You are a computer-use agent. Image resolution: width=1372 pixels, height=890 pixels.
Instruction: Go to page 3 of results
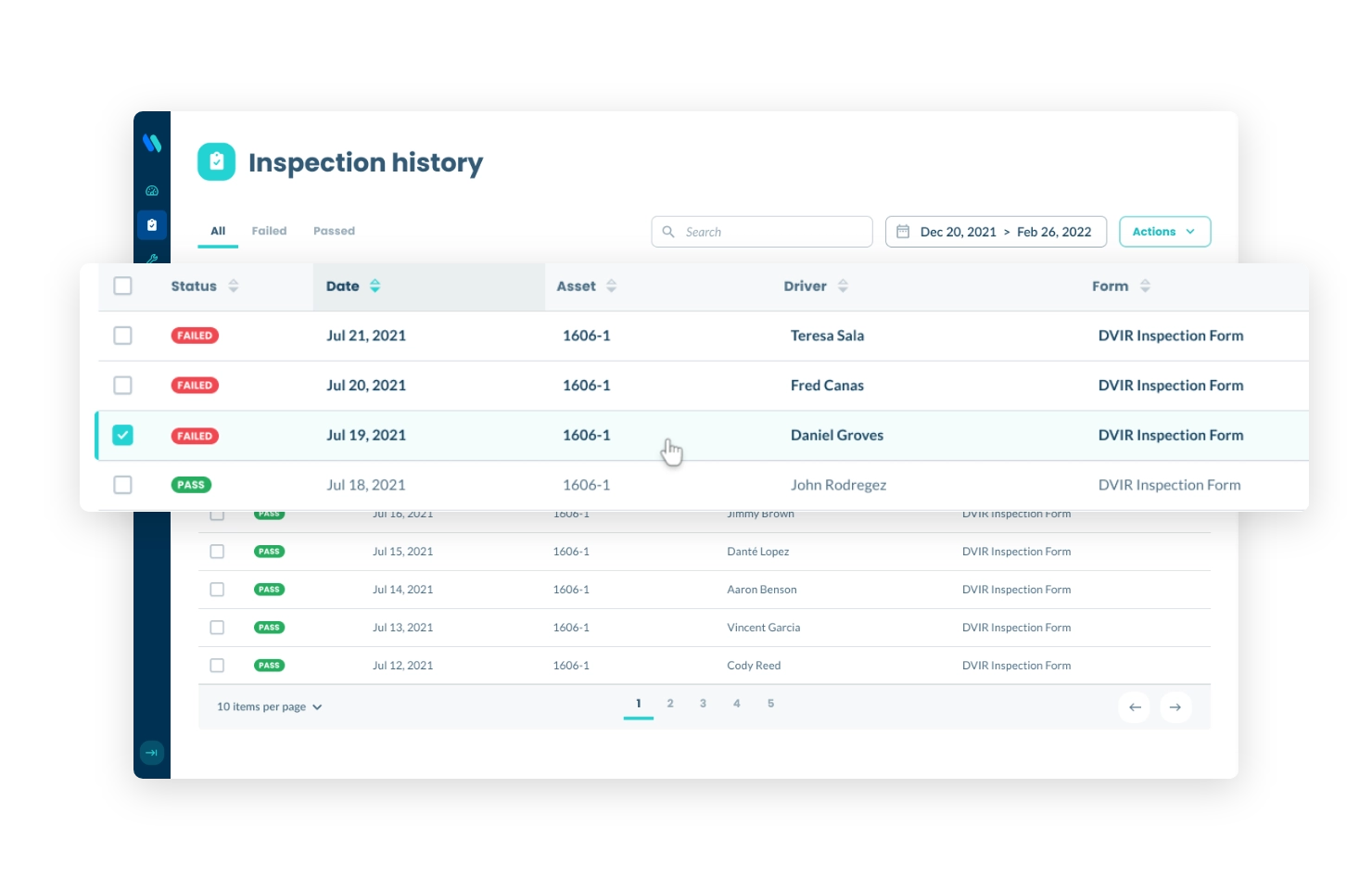[x=703, y=703]
